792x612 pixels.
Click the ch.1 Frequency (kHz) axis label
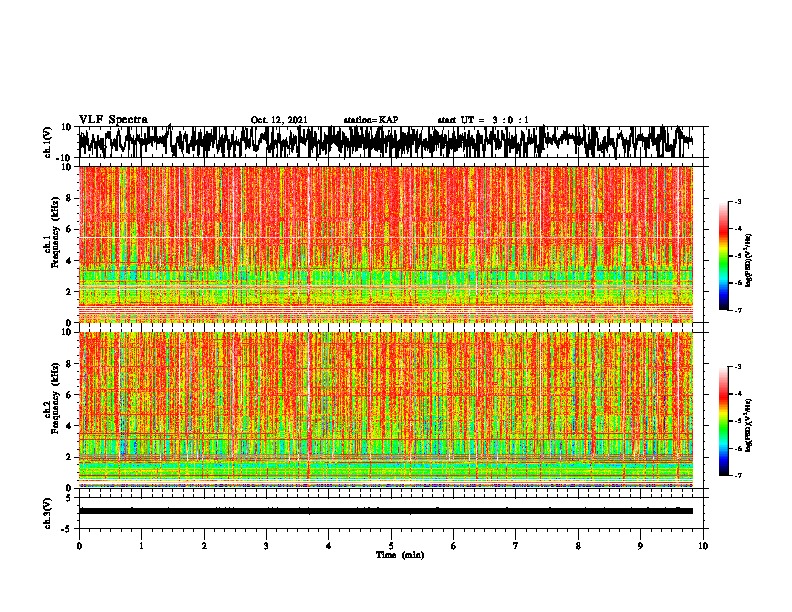click(x=55, y=233)
